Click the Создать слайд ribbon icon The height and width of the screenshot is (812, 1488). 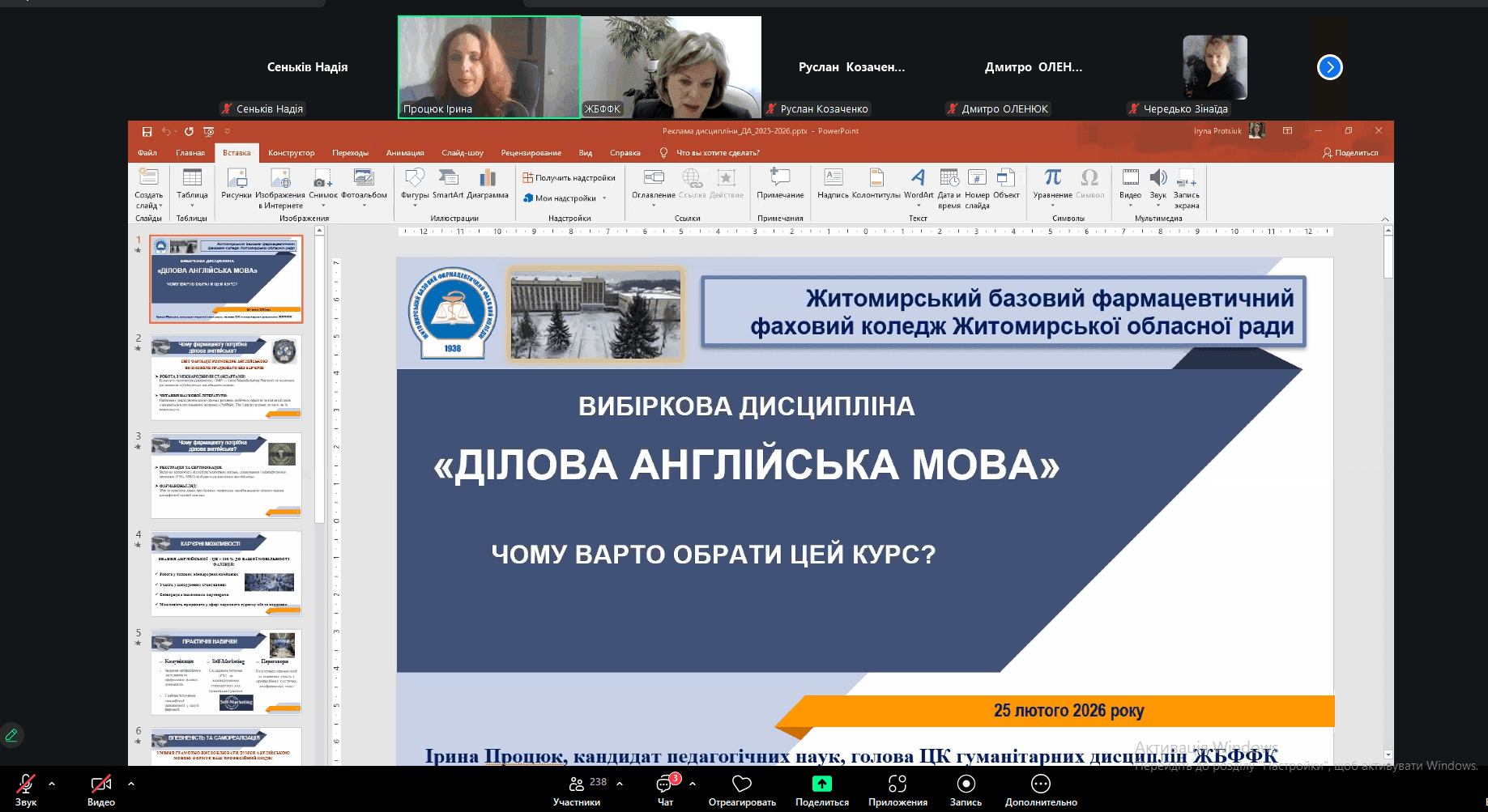click(x=148, y=188)
